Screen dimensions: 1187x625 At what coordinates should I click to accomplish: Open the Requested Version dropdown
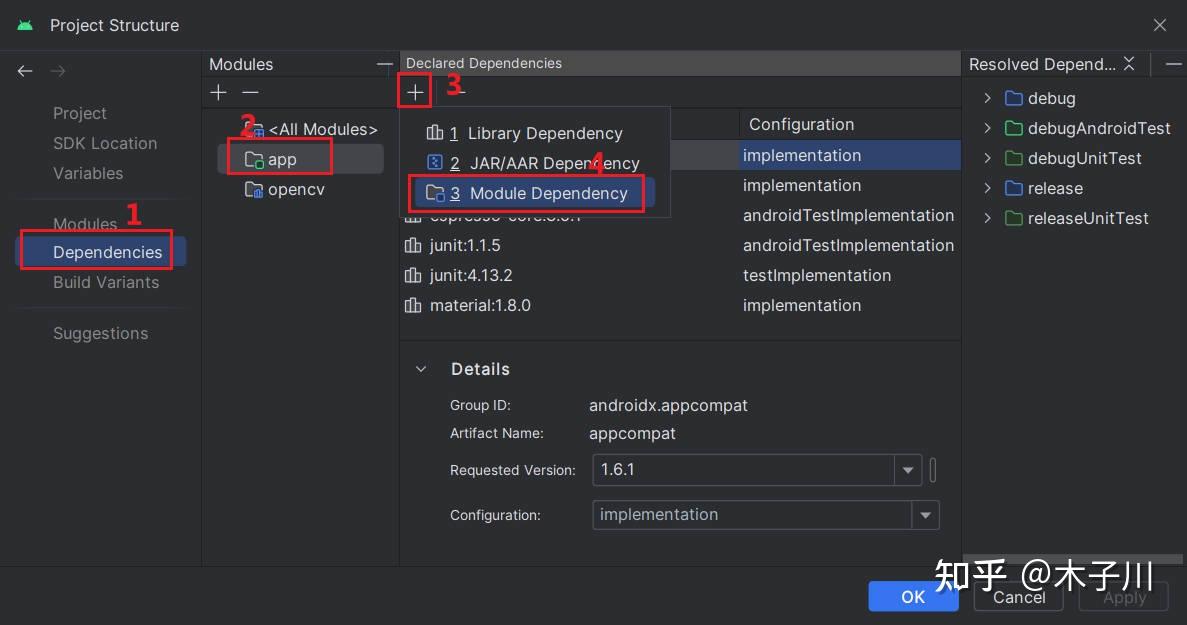click(x=906, y=470)
